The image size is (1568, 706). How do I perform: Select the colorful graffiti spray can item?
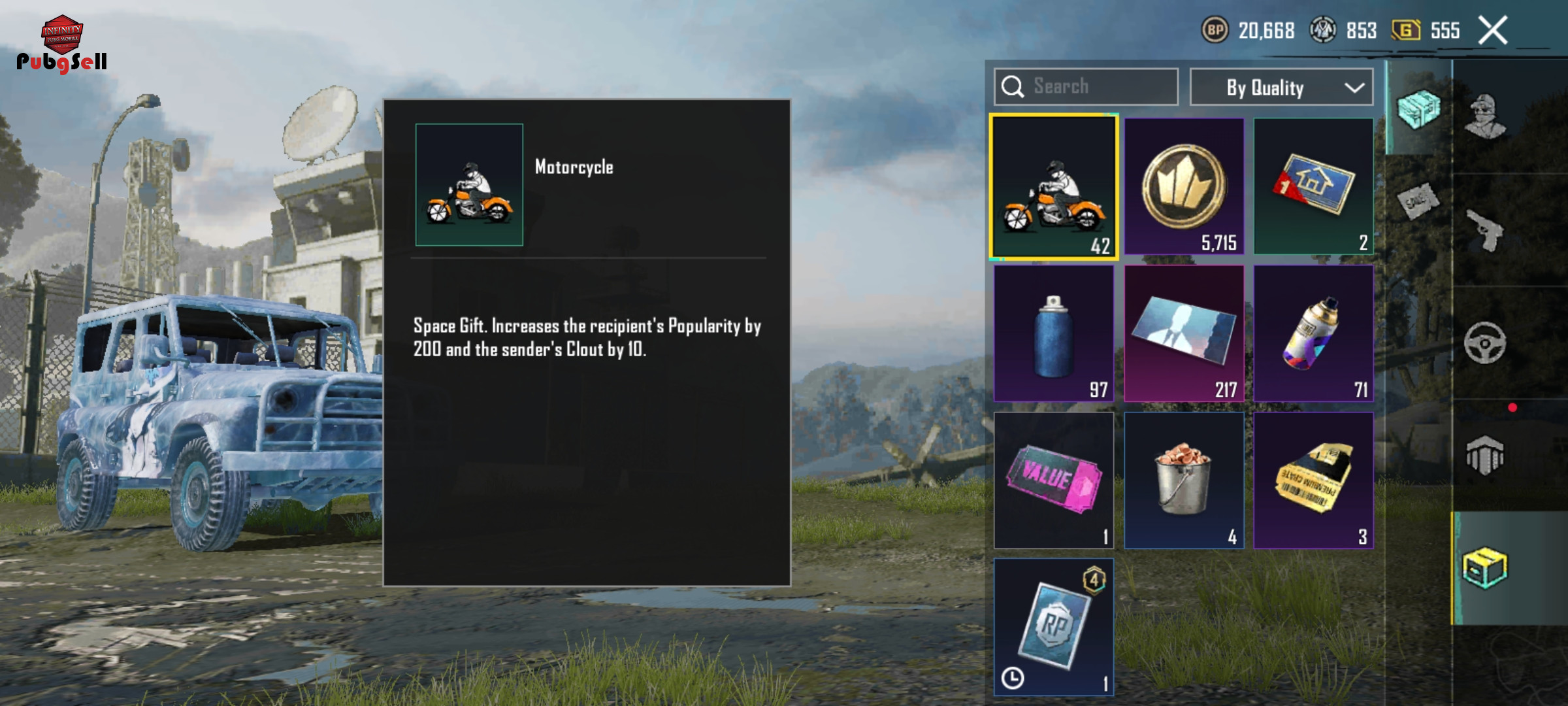[1313, 333]
